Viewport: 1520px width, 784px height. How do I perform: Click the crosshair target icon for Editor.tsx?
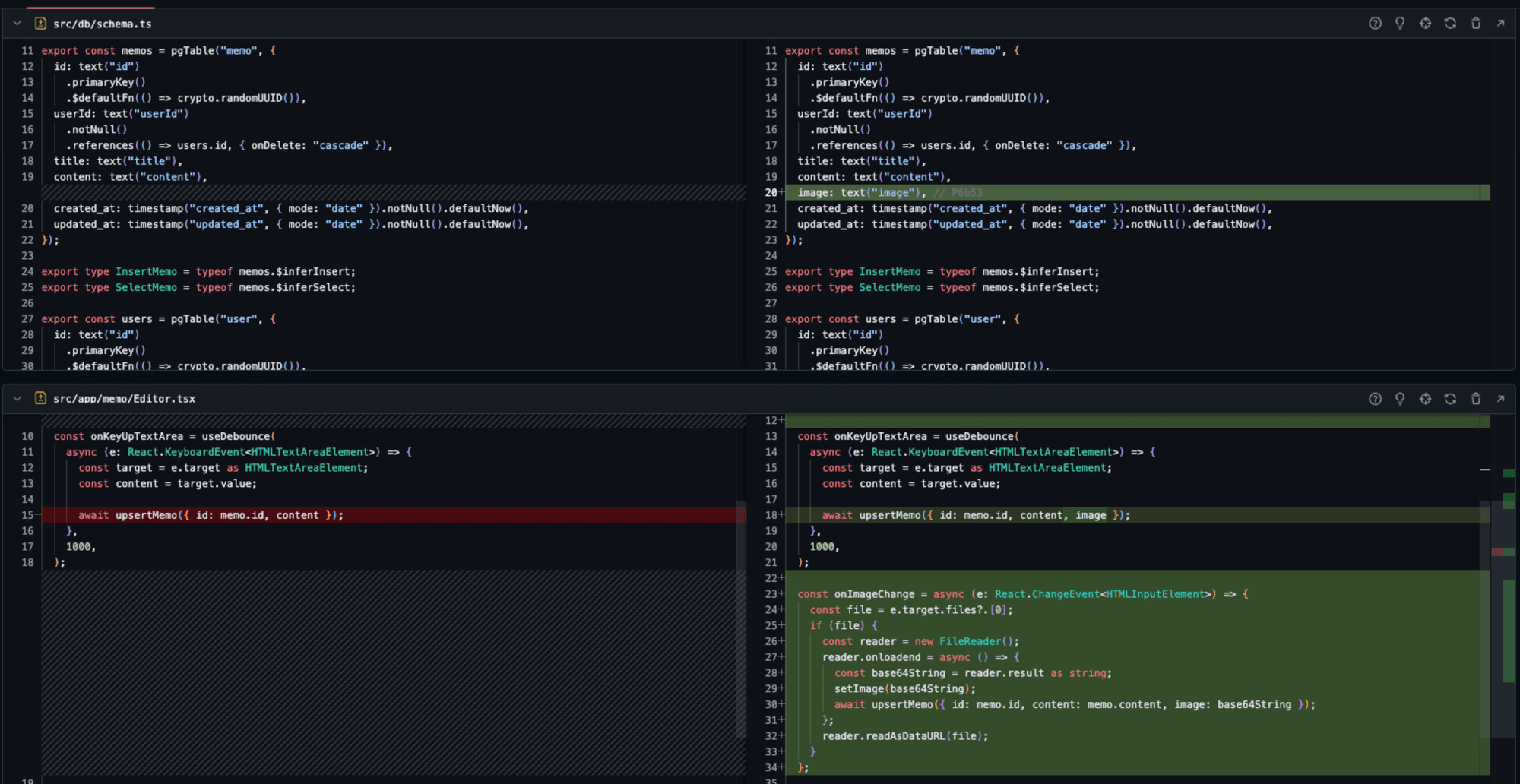[x=1425, y=399]
